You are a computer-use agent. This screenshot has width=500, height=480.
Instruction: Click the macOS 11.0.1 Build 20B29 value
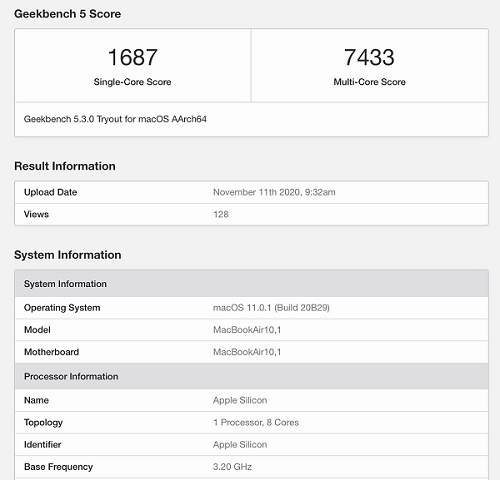pos(271,308)
